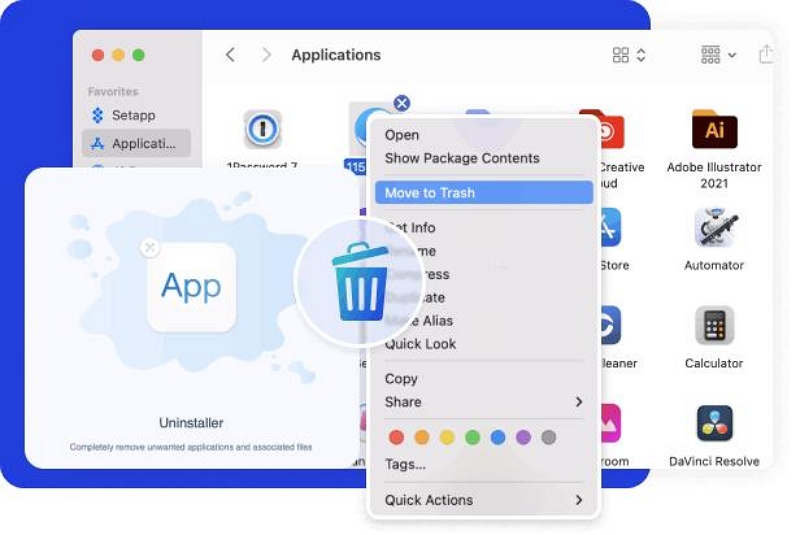Click the App tile in Uninstaller card
Viewport: 800px width, 535px height.
pyautogui.click(x=191, y=287)
